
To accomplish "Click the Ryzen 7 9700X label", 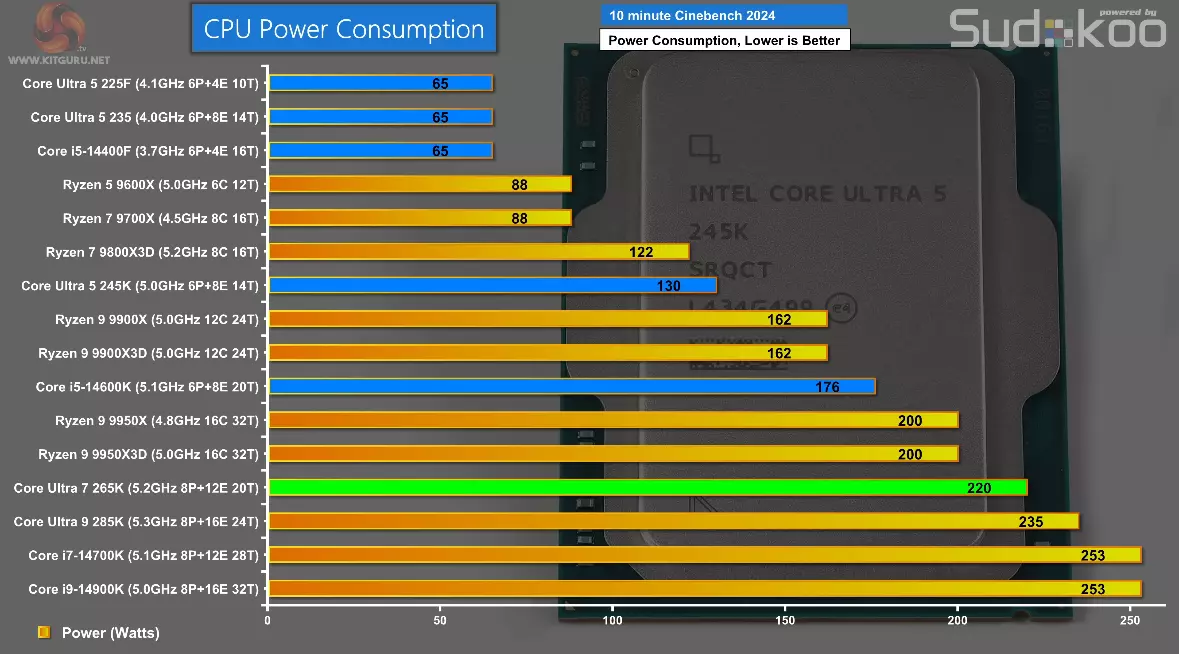I will click(x=160, y=219).
